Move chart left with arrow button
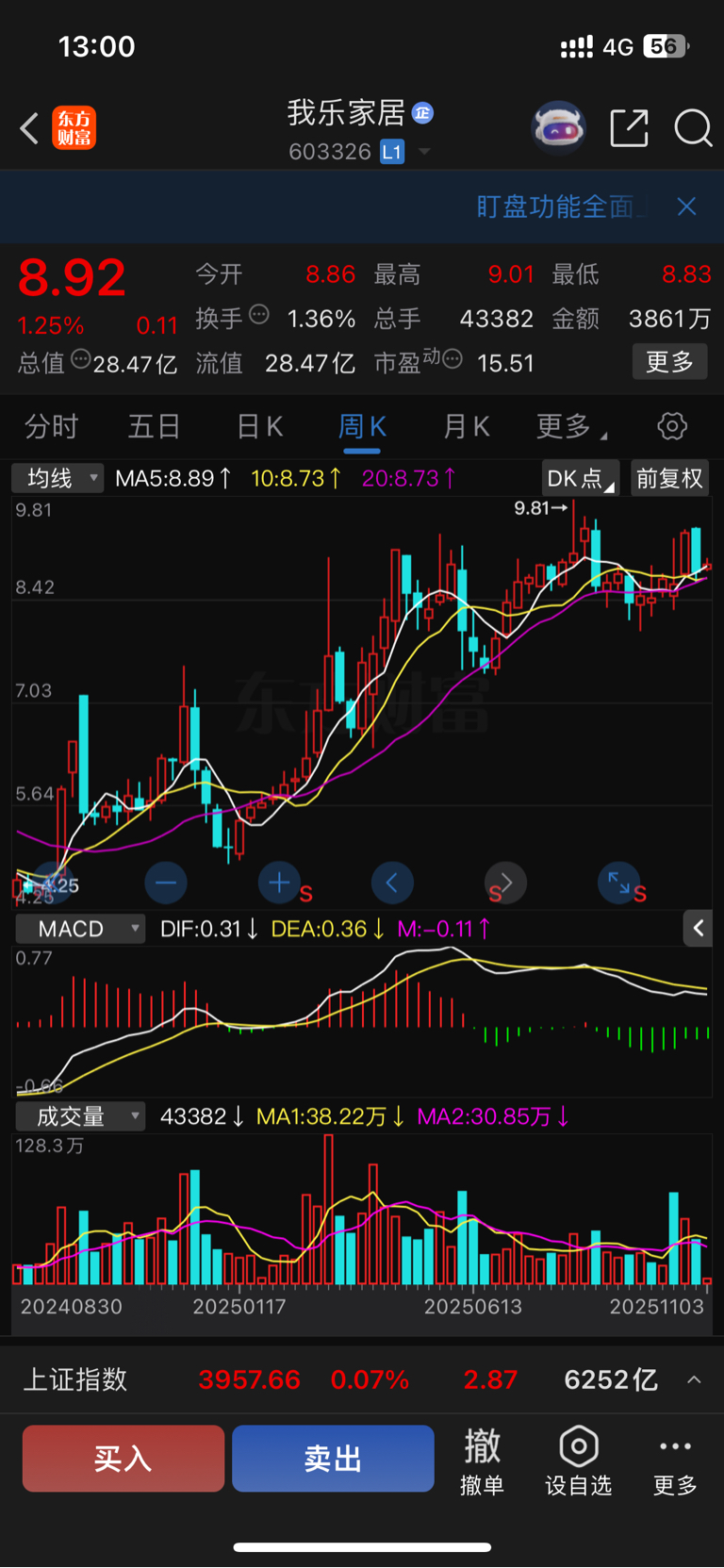 coord(392,883)
